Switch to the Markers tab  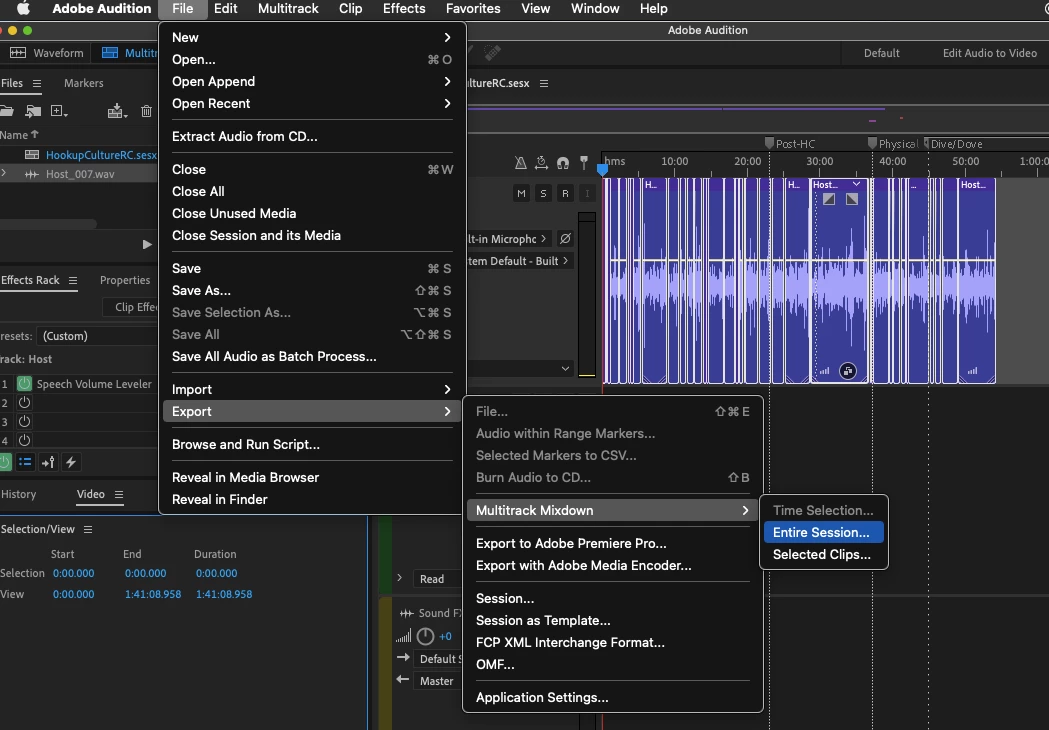point(84,83)
